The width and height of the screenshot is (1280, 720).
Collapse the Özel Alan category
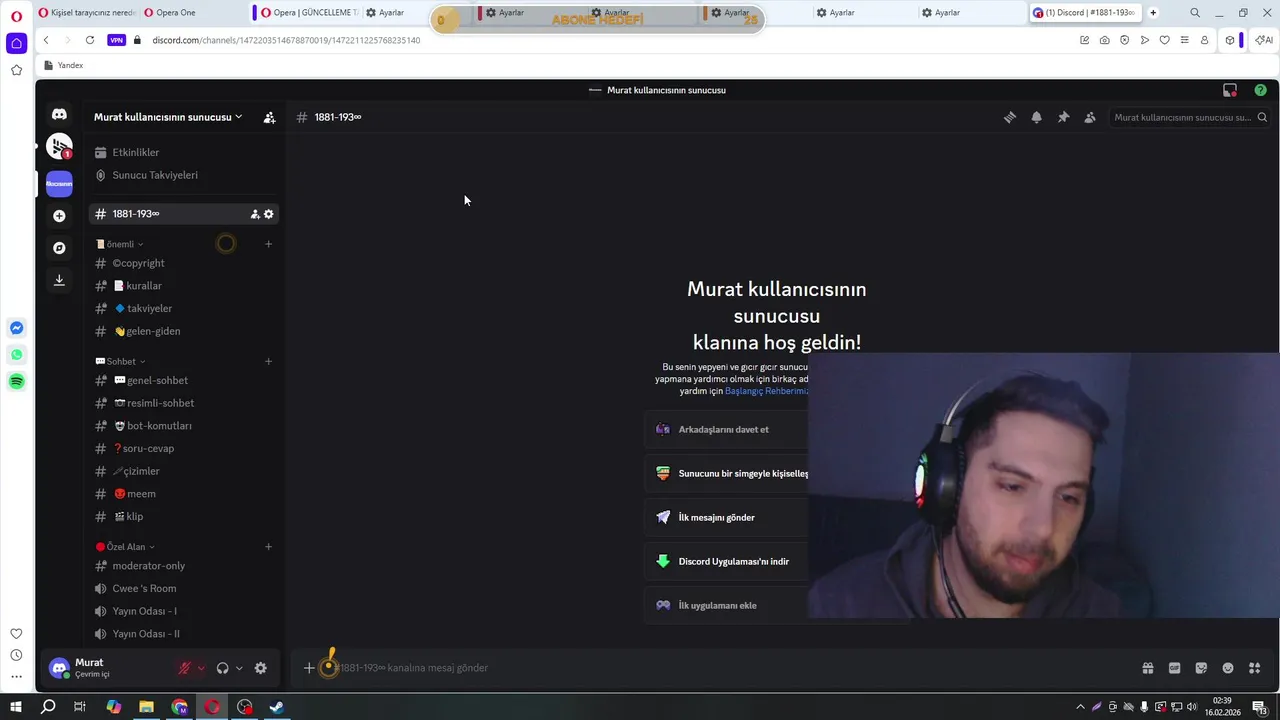126,547
